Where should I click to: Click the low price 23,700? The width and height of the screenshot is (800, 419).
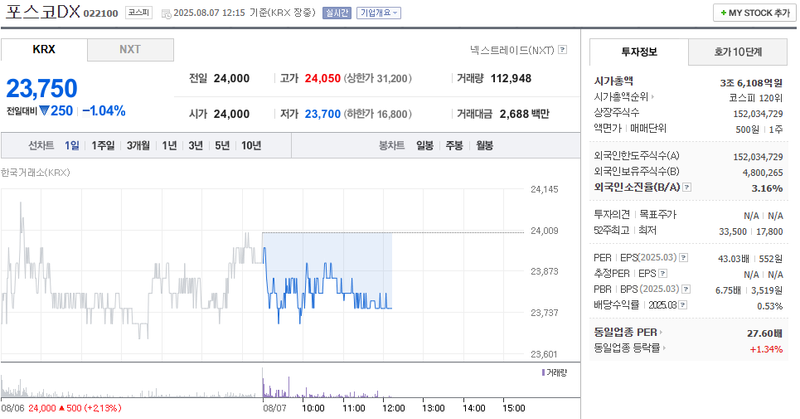pos(322,114)
